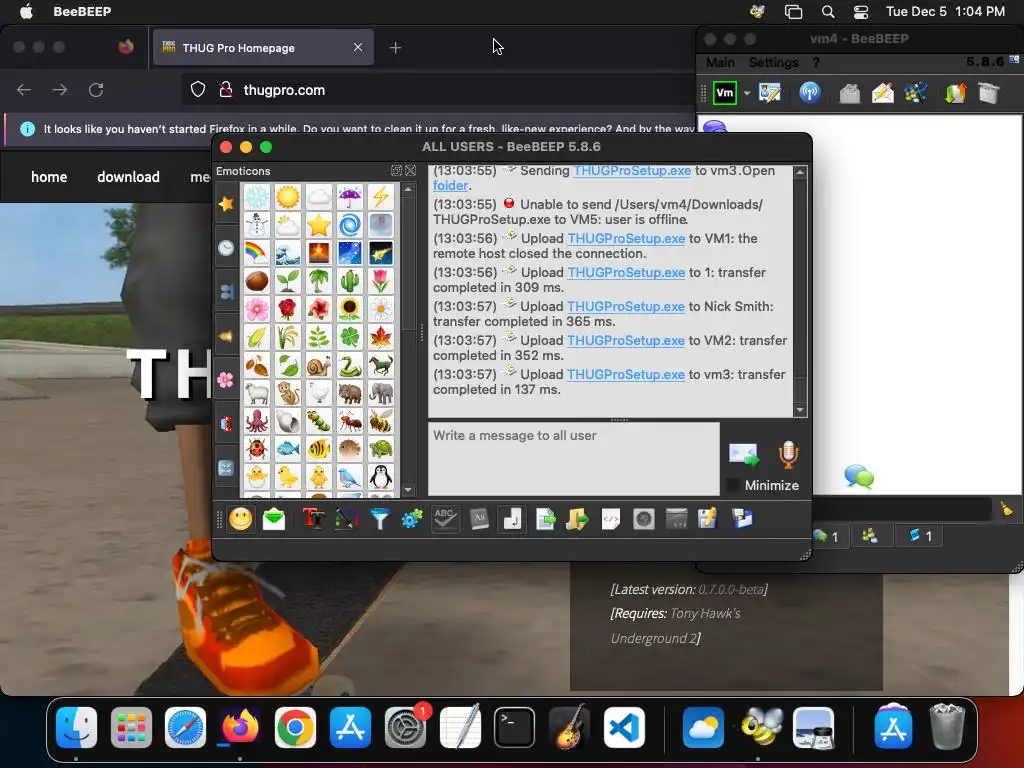
Task: Open the THUGProSetup.exe link in the VM2 upload line
Action: pos(626,340)
